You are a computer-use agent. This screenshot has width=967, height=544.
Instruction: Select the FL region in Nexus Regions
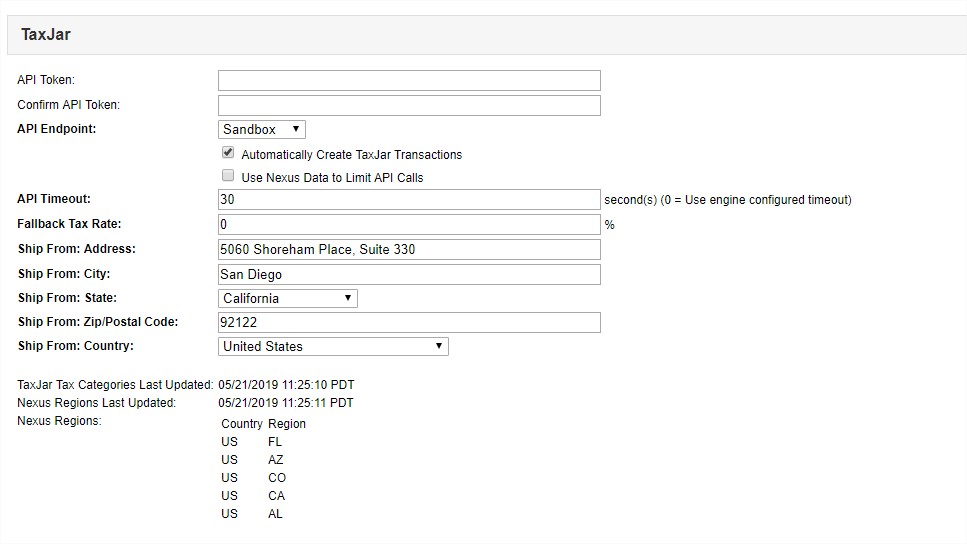pos(275,441)
